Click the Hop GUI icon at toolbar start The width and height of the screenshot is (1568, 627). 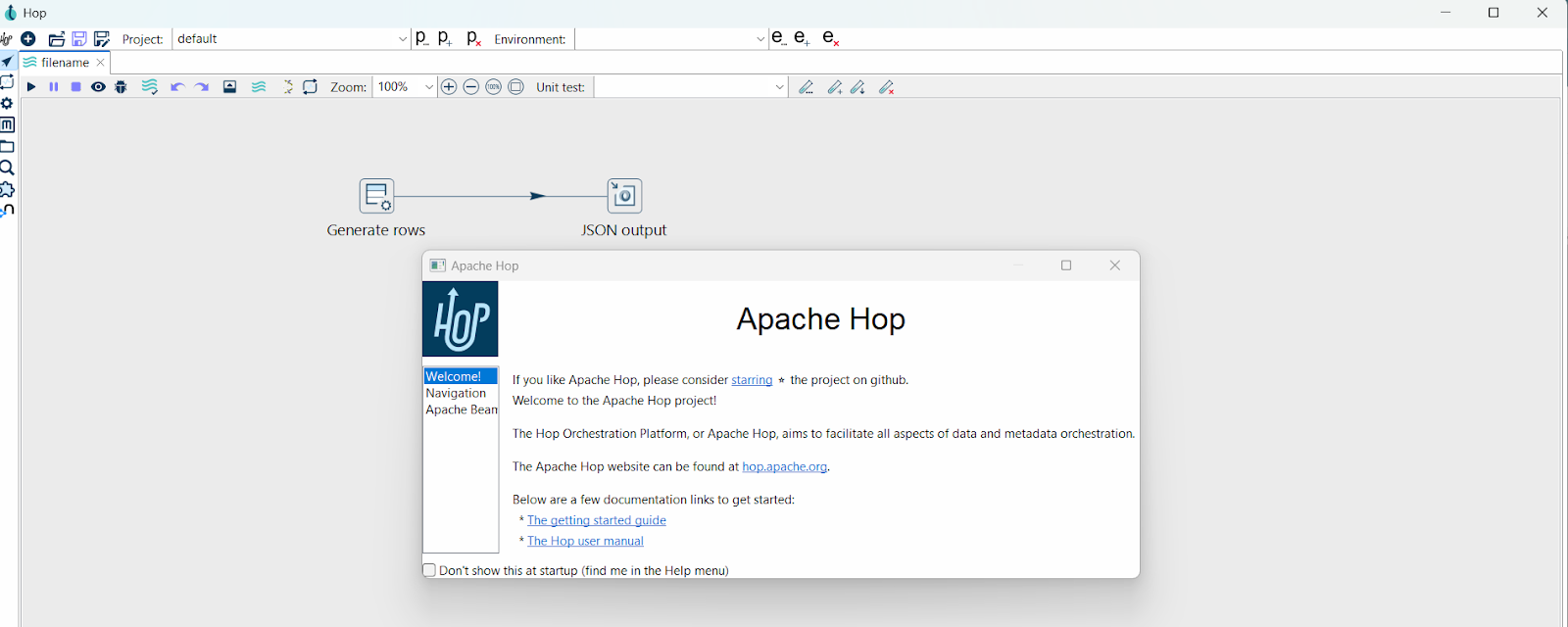tap(6, 39)
